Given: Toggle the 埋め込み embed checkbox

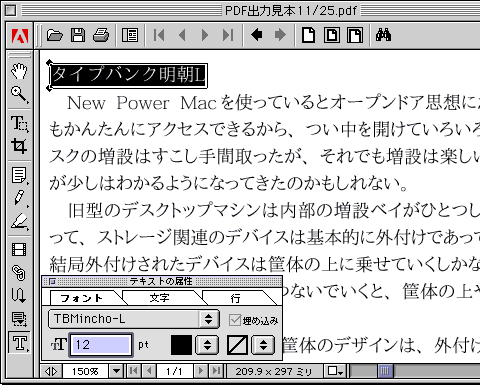Looking at the screenshot, I should click(235, 320).
